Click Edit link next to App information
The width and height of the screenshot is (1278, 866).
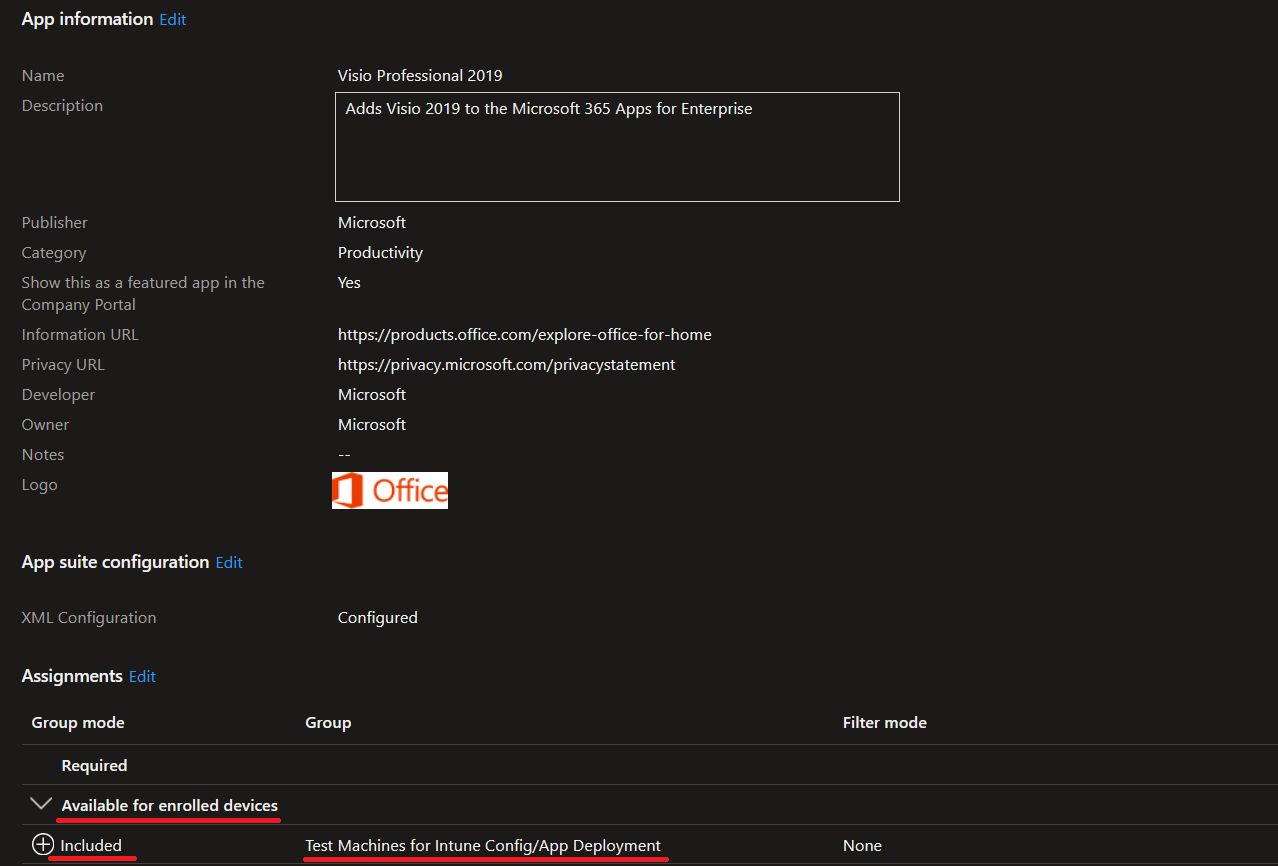pos(173,20)
